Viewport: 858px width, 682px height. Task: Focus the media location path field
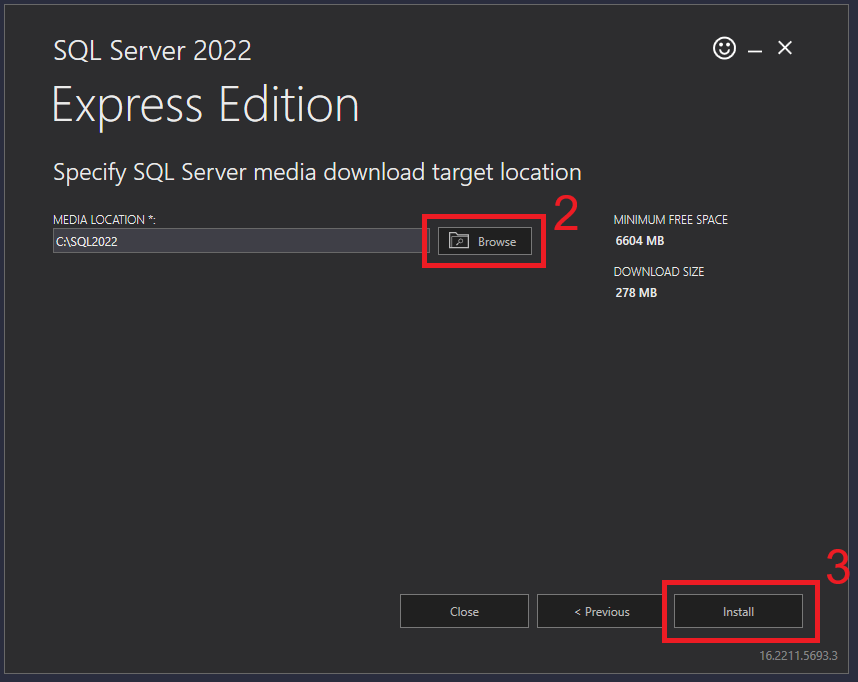click(x=240, y=241)
